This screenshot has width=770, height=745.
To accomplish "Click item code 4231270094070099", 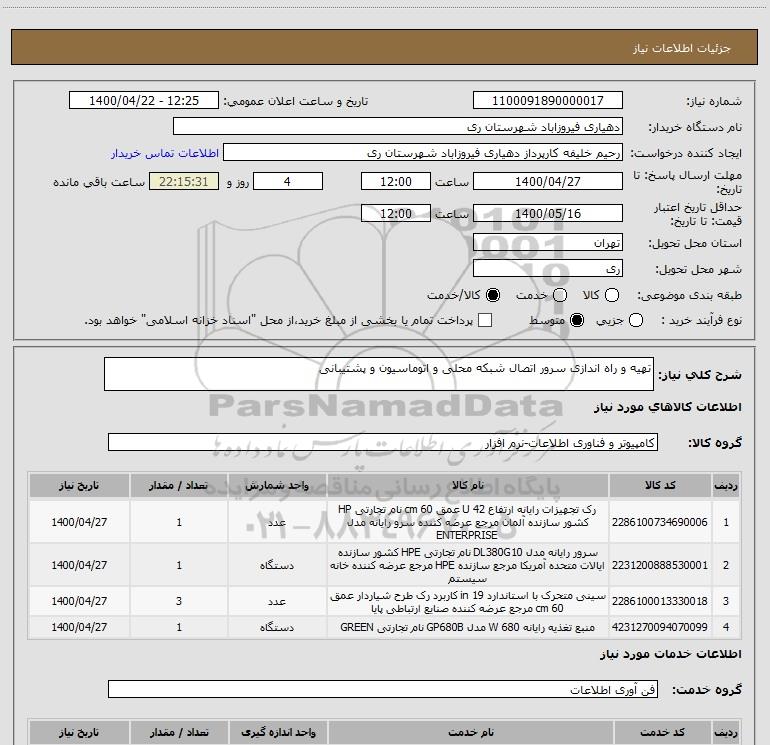I will pyautogui.click(x=660, y=627).
